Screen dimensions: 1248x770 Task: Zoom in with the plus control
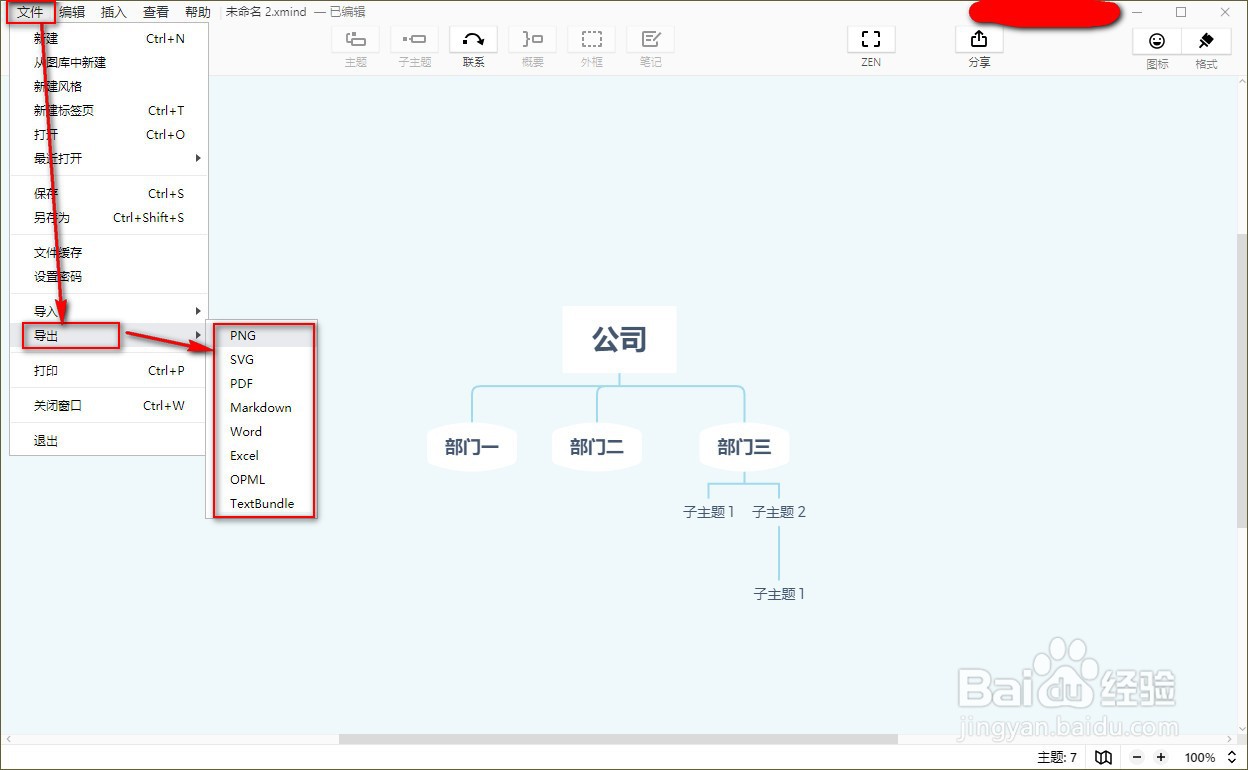tap(1163, 757)
